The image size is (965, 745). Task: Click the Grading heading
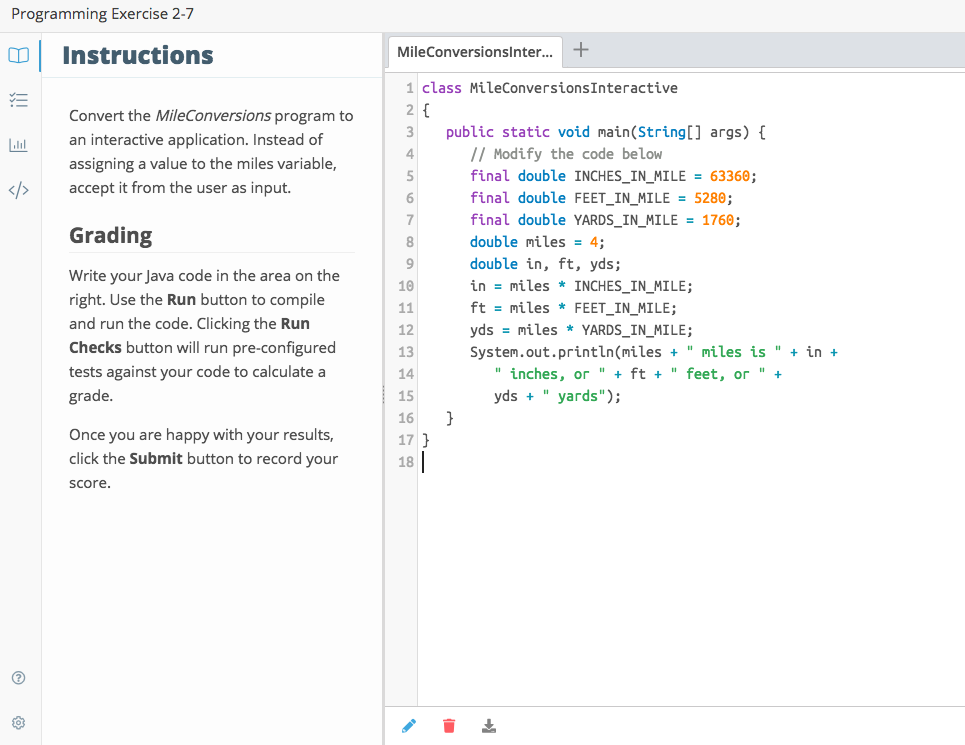point(111,236)
